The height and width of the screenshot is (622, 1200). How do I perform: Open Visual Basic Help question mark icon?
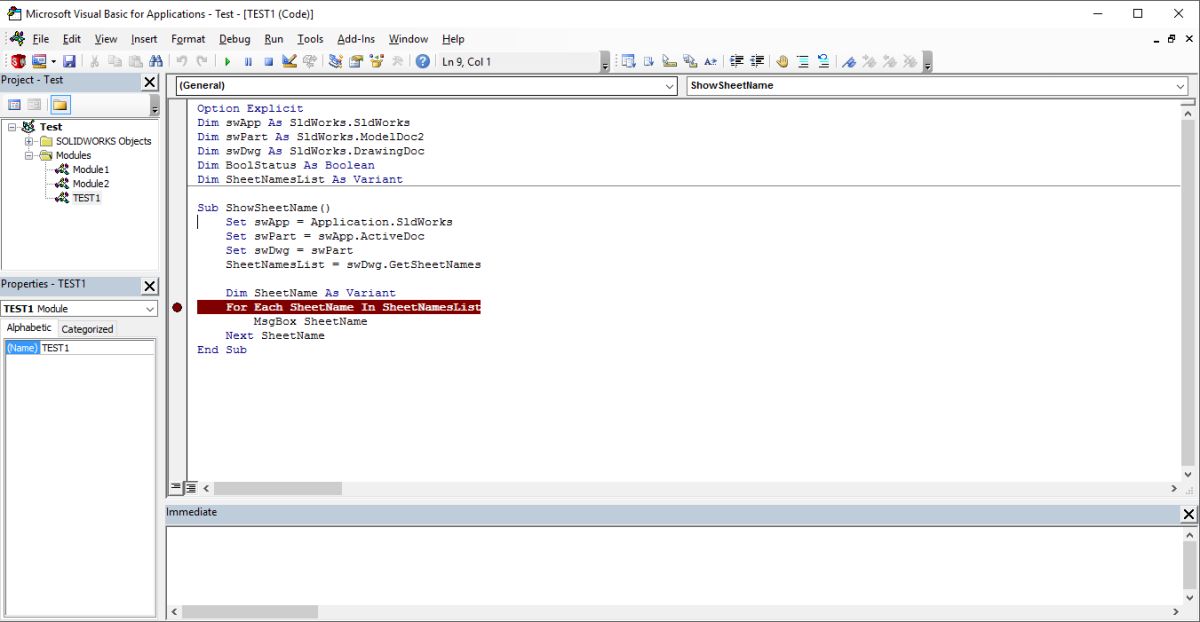point(422,62)
